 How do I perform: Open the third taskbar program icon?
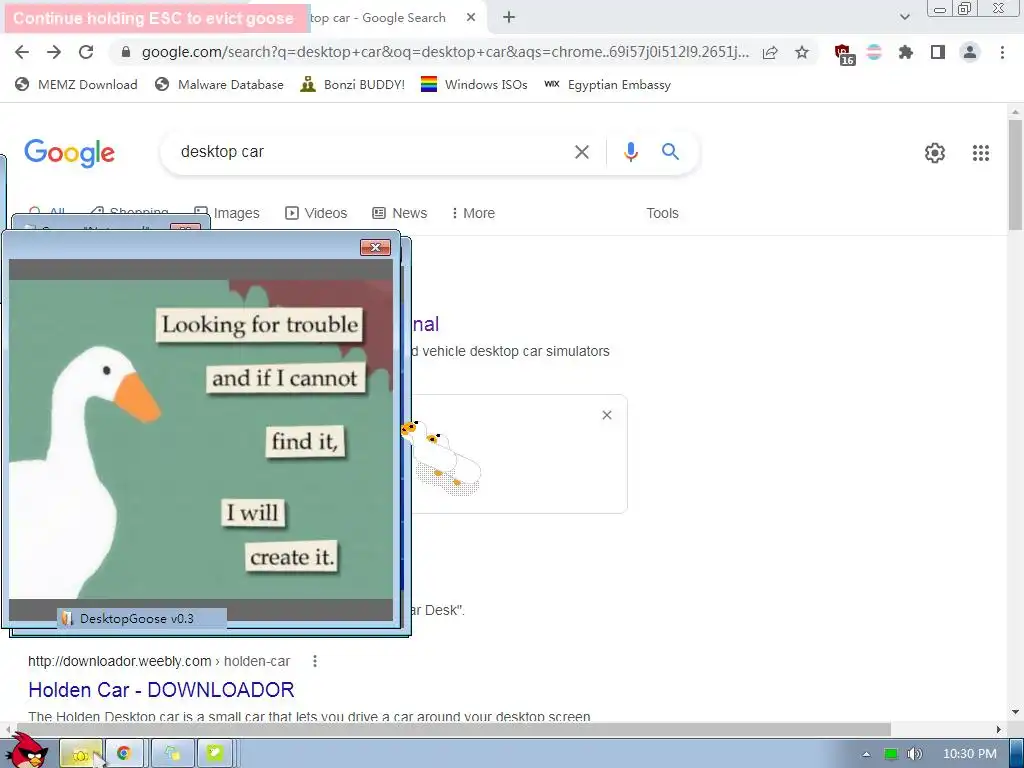(x=172, y=754)
